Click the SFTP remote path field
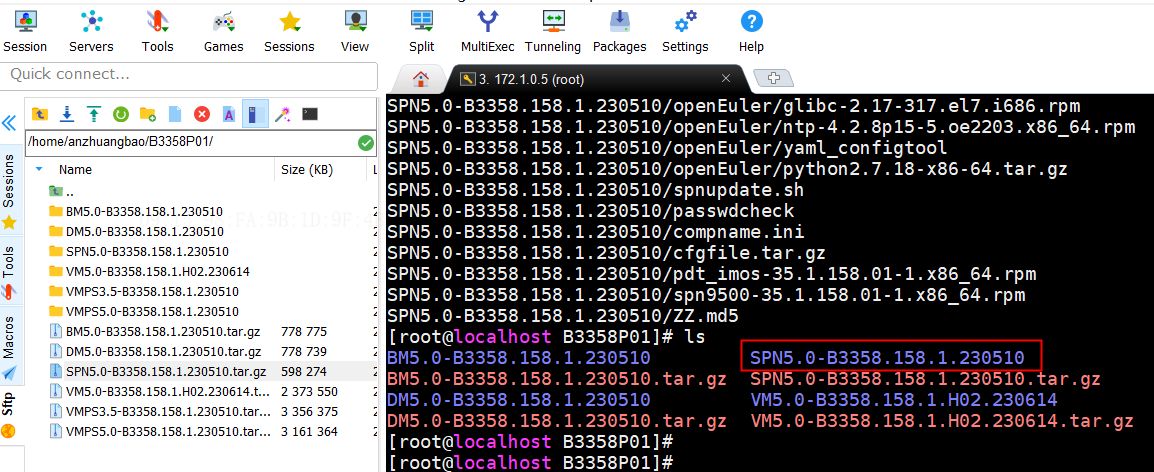1154x472 pixels. [x=191, y=143]
